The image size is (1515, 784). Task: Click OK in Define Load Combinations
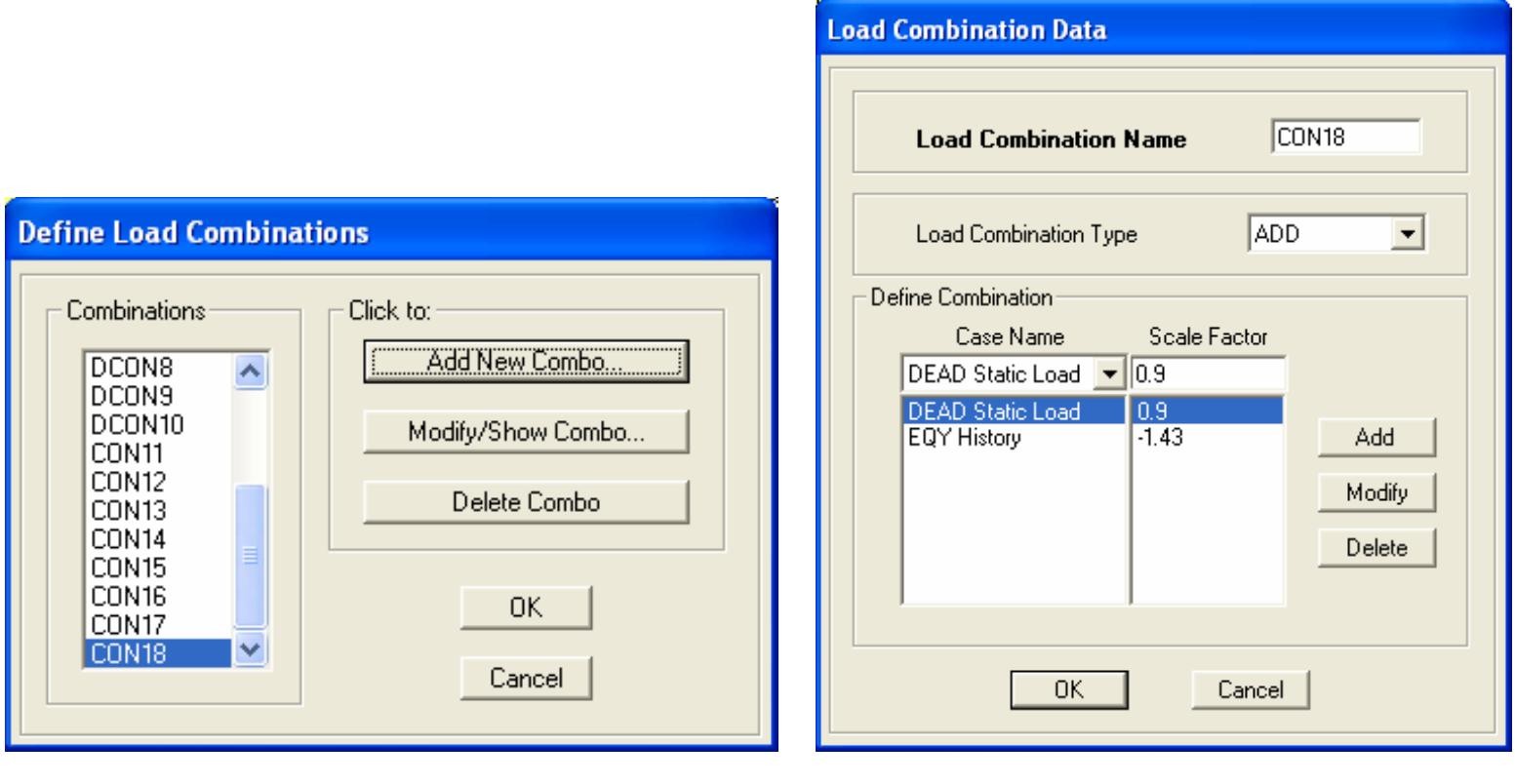(x=526, y=607)
